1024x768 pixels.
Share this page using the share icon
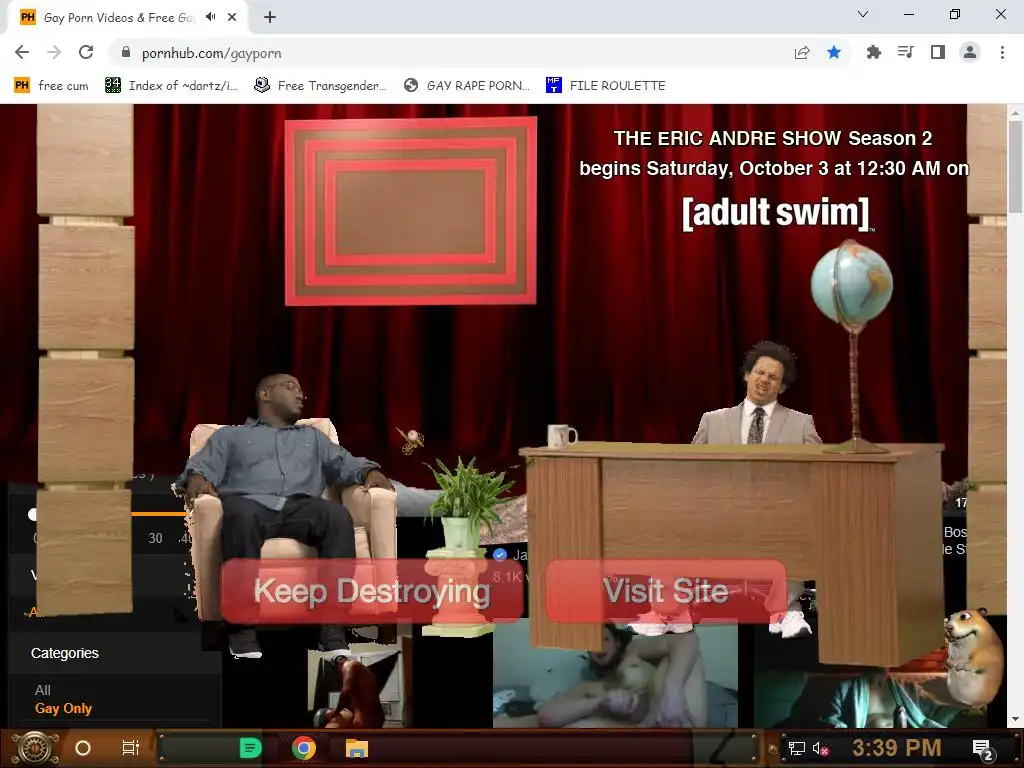[x=802, y=53]
